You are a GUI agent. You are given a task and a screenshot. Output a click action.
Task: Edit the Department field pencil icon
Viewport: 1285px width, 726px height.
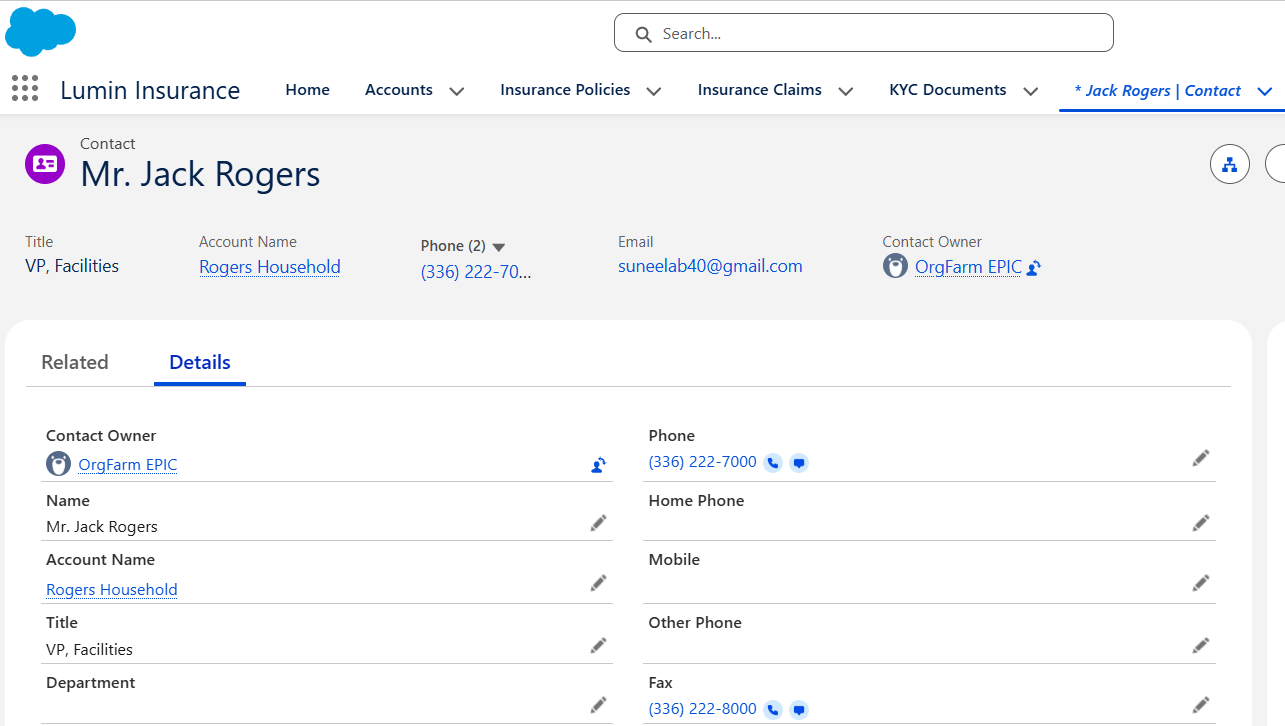pyautogui.click(x=598, y=705)
